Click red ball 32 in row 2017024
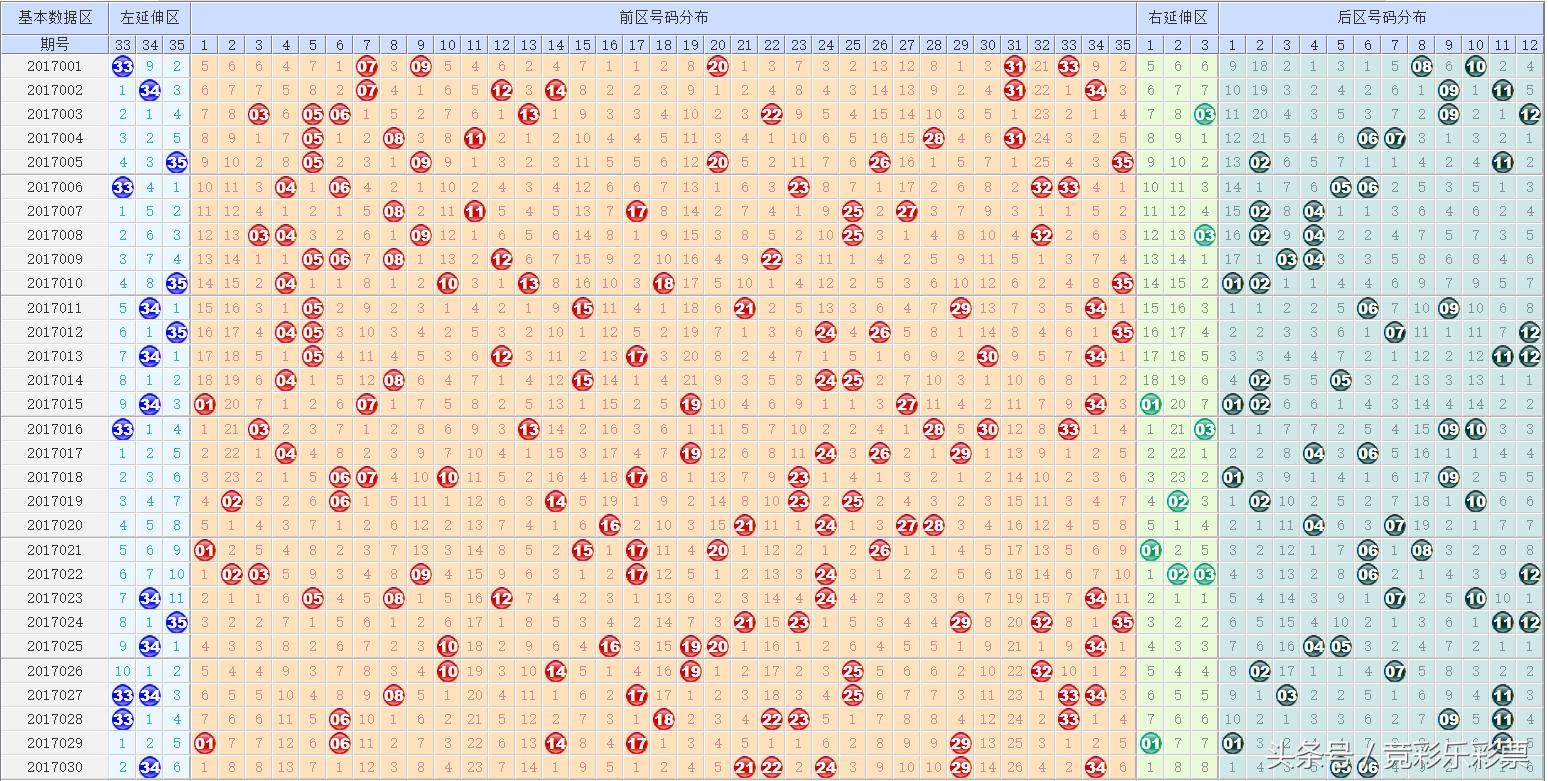 (1041, 622)
